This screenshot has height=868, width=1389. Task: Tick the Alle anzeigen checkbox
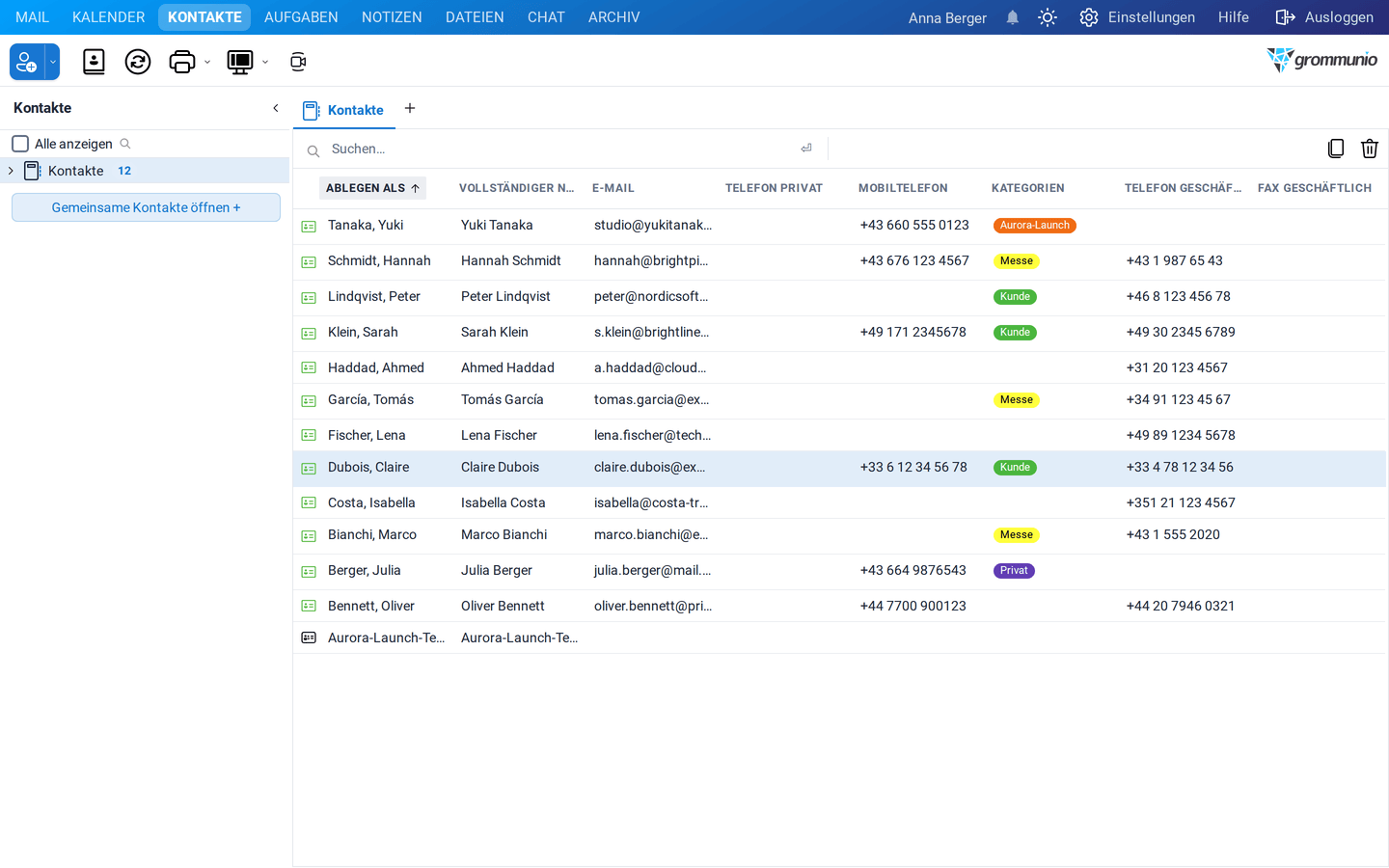(x=20, y=144)
